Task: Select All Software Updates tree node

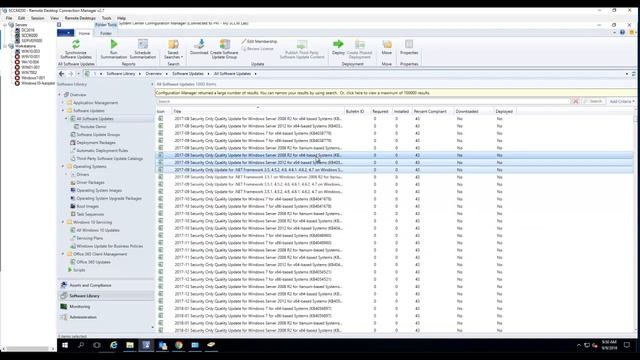Action: pos(95,119)
